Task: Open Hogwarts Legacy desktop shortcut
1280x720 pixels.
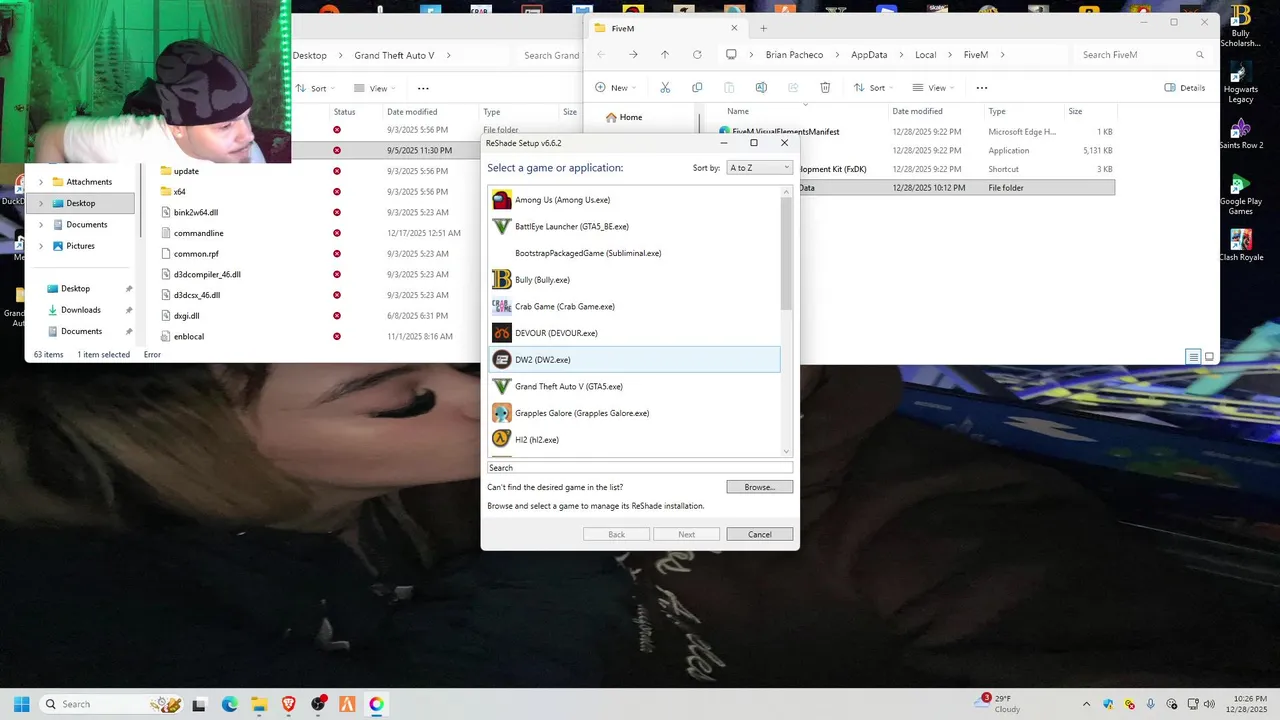Action: pyautogui.click(x=1240, y=83)
